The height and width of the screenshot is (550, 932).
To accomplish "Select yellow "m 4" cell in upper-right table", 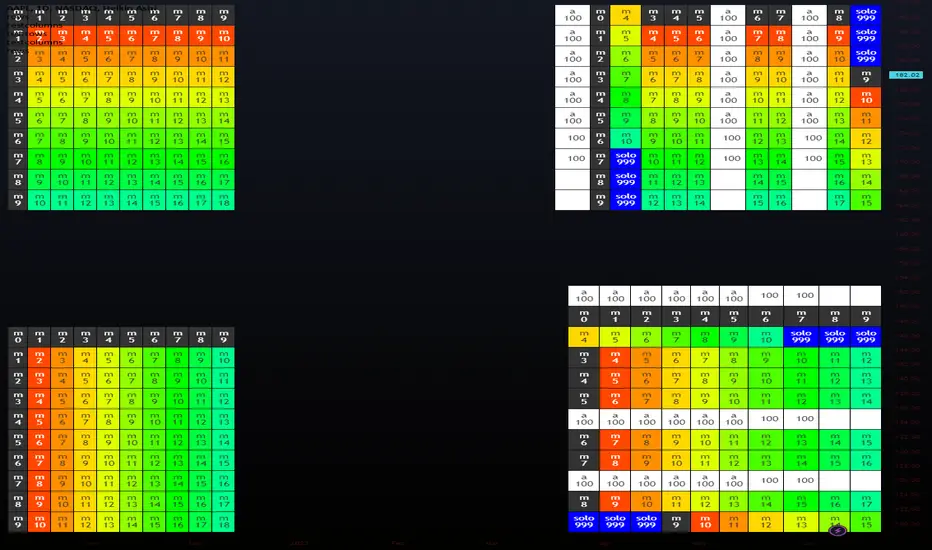I will tap(625, 15).
